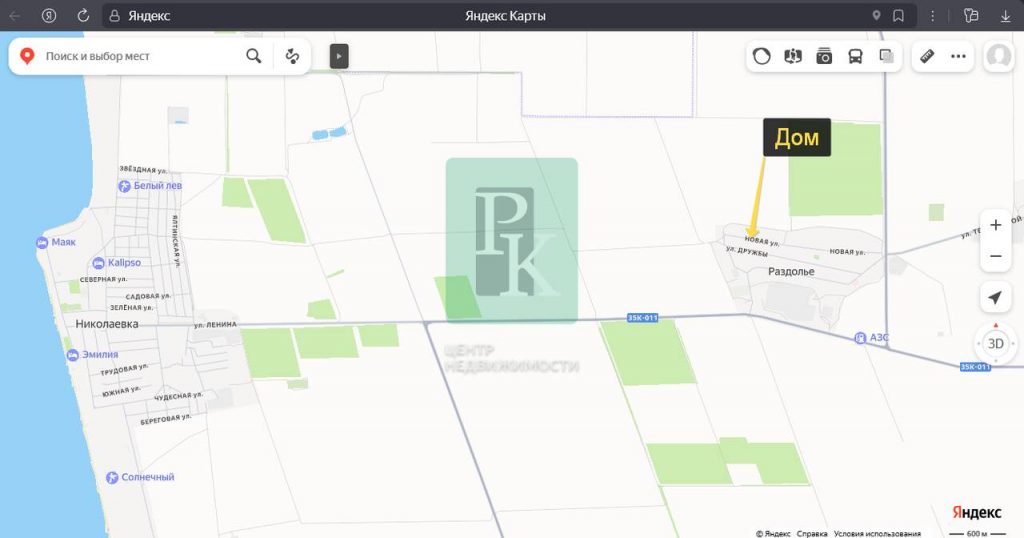This screenshot has height=538, width=1024.
Task: Toggle the traffic layer icon
Action: [x=761, y=56]
